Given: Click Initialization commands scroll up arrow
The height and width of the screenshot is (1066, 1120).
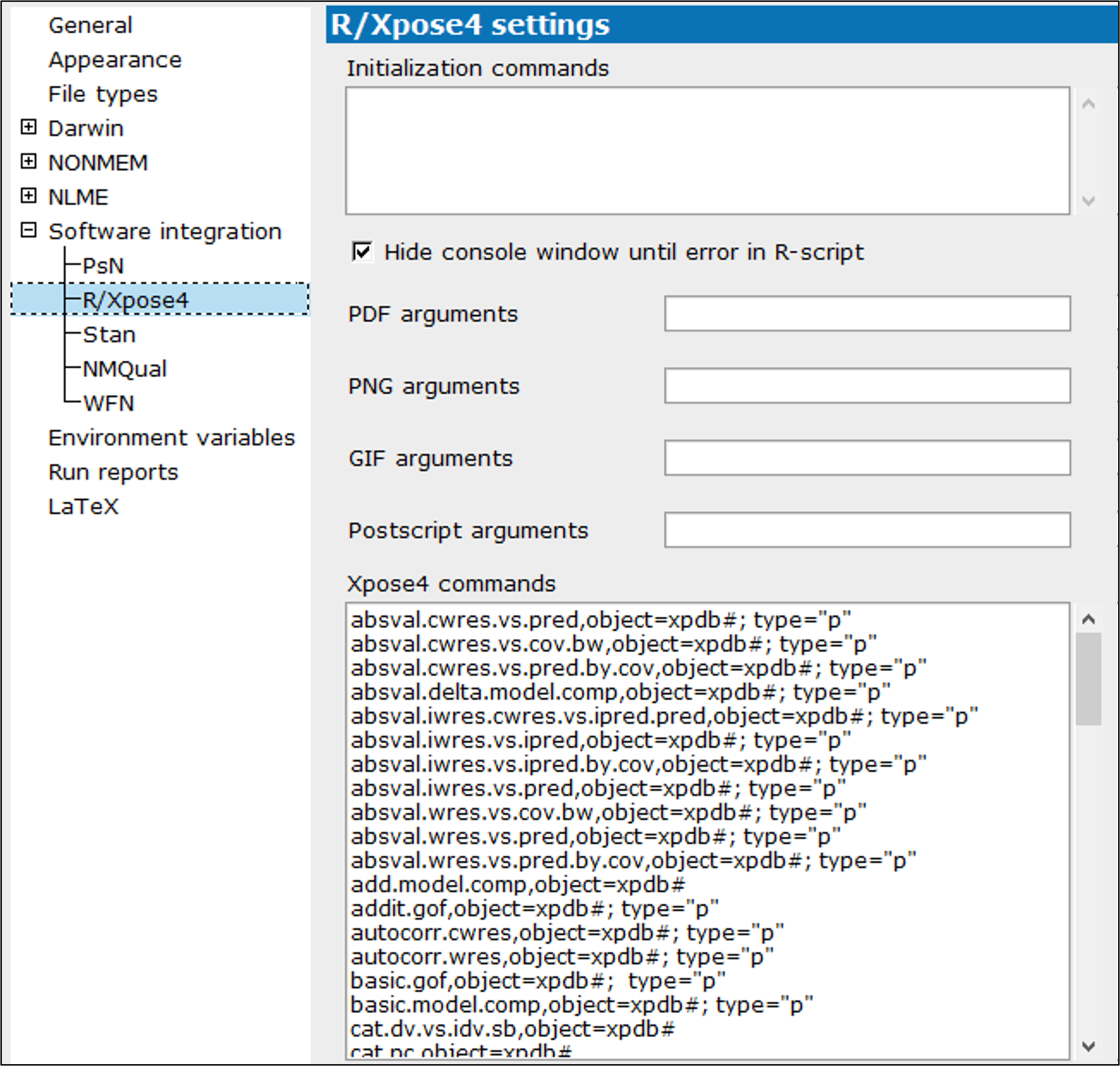Looking at the screenshot, I should click(1088, 103).
